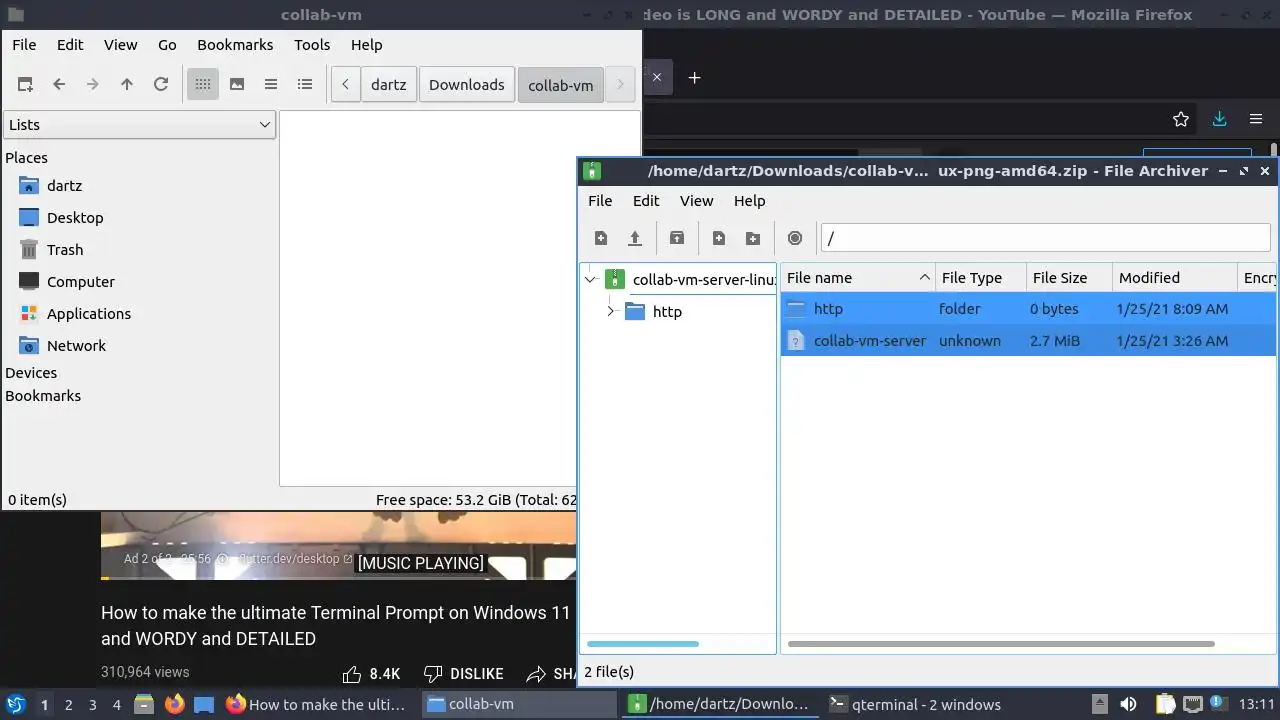1280x720 pixels.
Task: Select the collab-vm-server file row
Action: pyautogui.click(x=1028, y=341)
